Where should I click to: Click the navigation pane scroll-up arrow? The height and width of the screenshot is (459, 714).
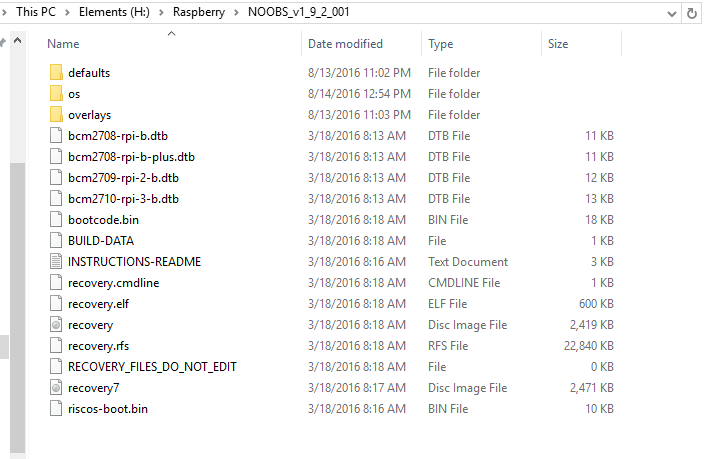[x=17, y=41]
